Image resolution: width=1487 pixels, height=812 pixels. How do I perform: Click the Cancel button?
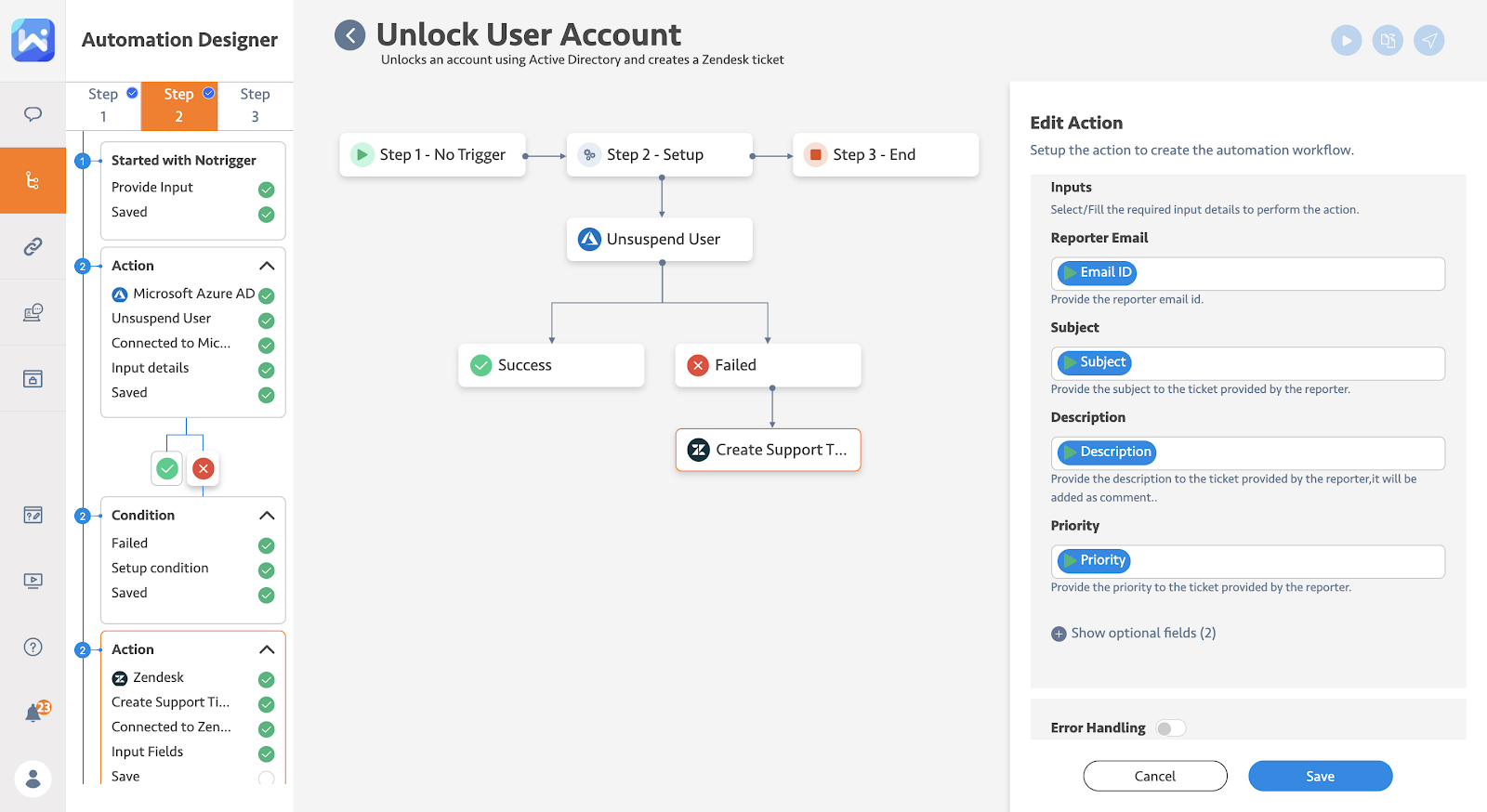coord(1154,776)
